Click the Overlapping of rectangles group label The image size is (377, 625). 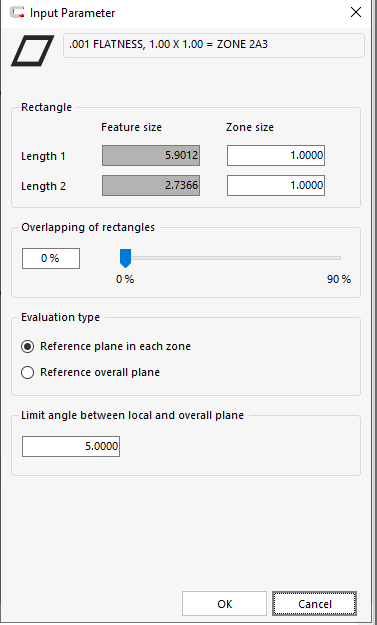(x=88, y=227)
